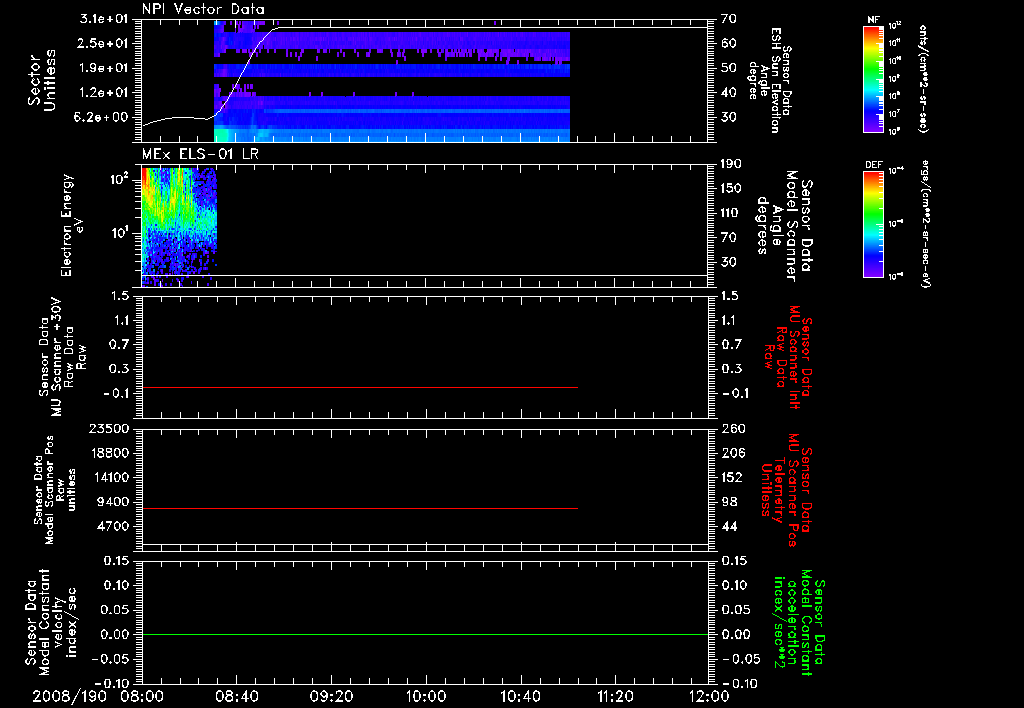Click the "206" telemetry axis tick

[733, 453]
